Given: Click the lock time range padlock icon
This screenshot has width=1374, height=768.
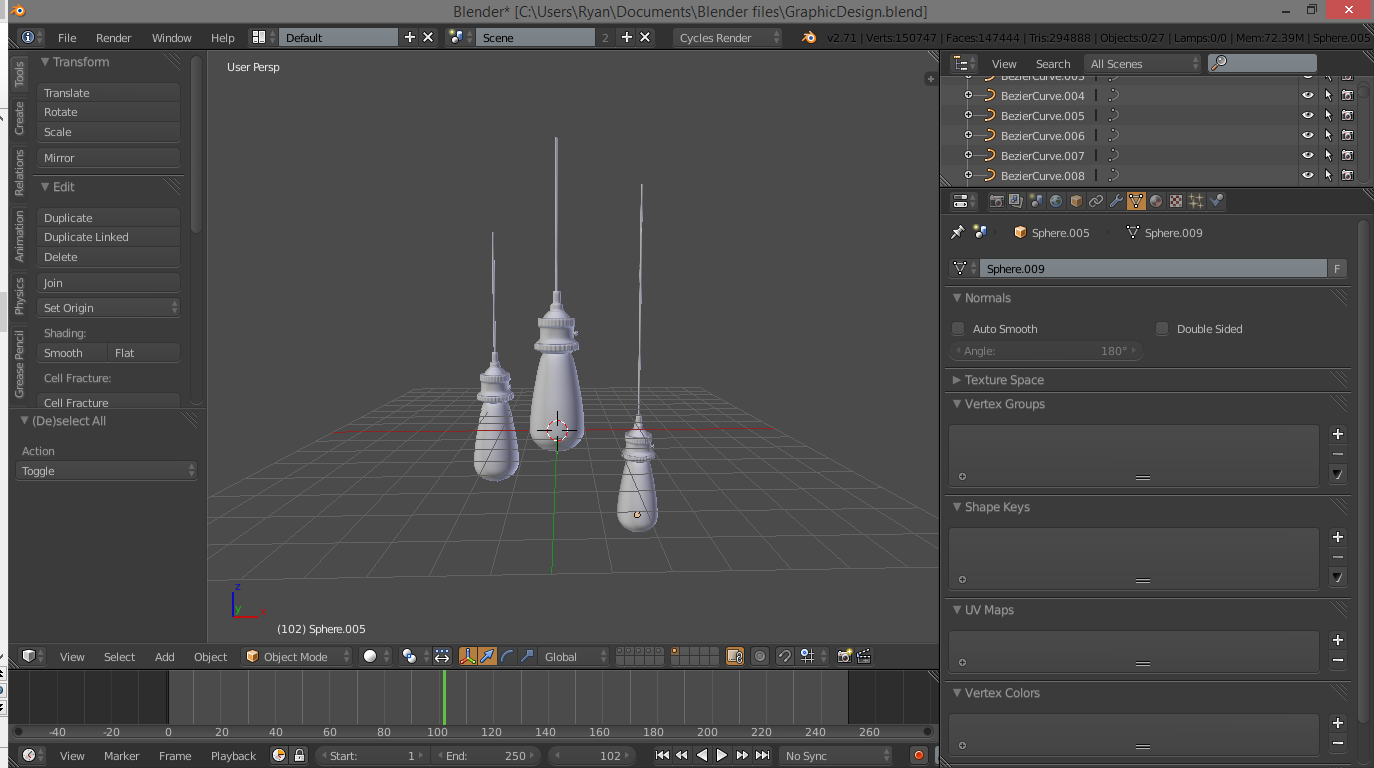Looking at the screenshot, I should click(298, 755).
